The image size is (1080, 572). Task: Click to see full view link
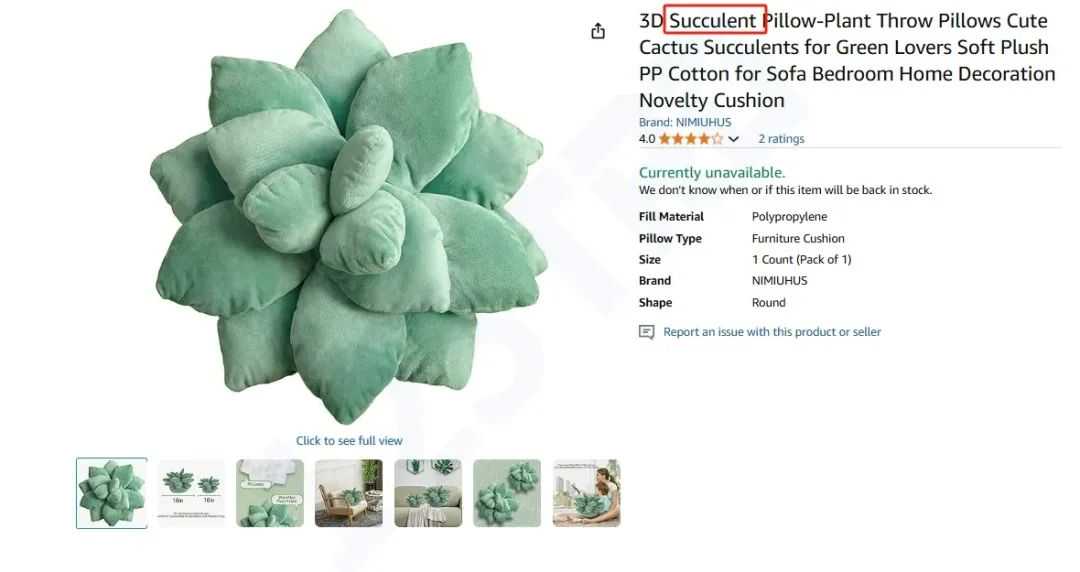(349, 440)
